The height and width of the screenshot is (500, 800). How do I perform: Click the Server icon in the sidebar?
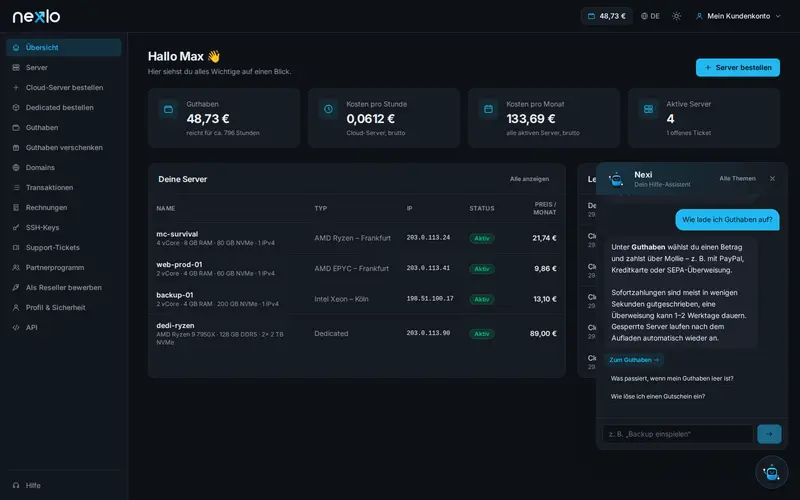coord(16,67)
